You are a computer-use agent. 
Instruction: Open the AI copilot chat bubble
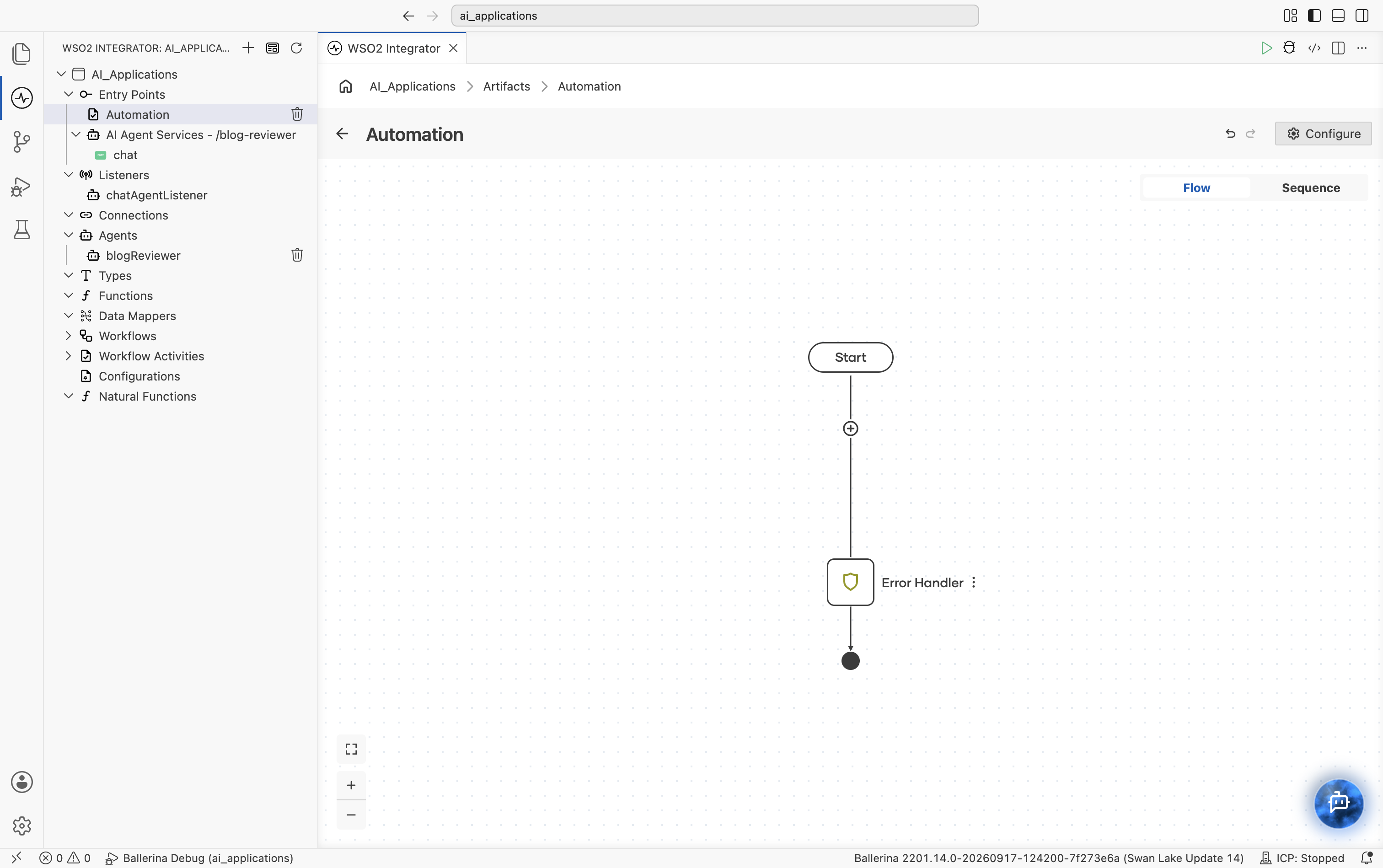1339,803
